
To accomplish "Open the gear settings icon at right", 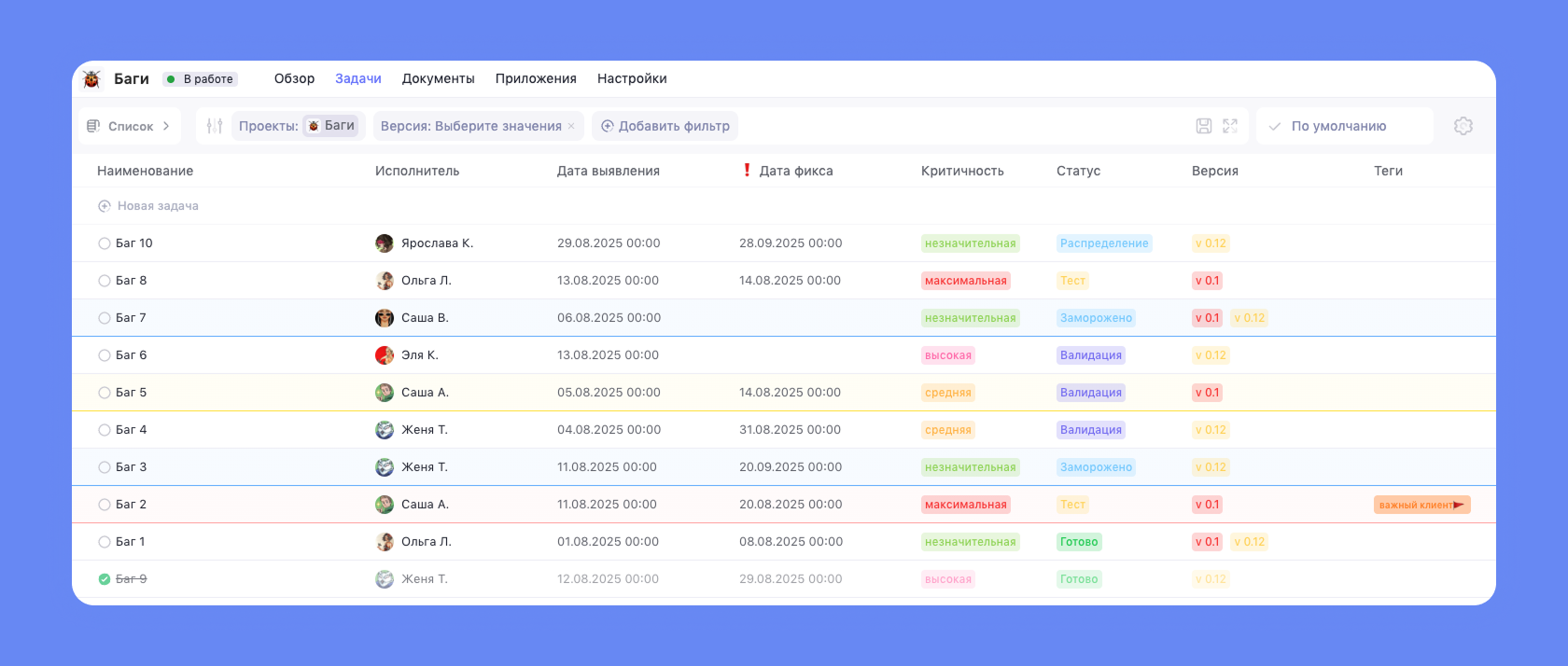I will point(1463,126).
